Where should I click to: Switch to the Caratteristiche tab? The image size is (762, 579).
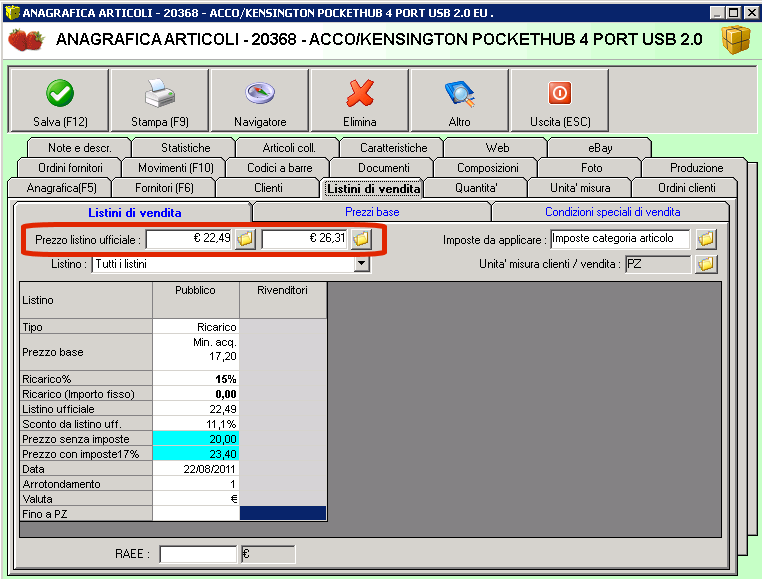click(x=393, y=148)
